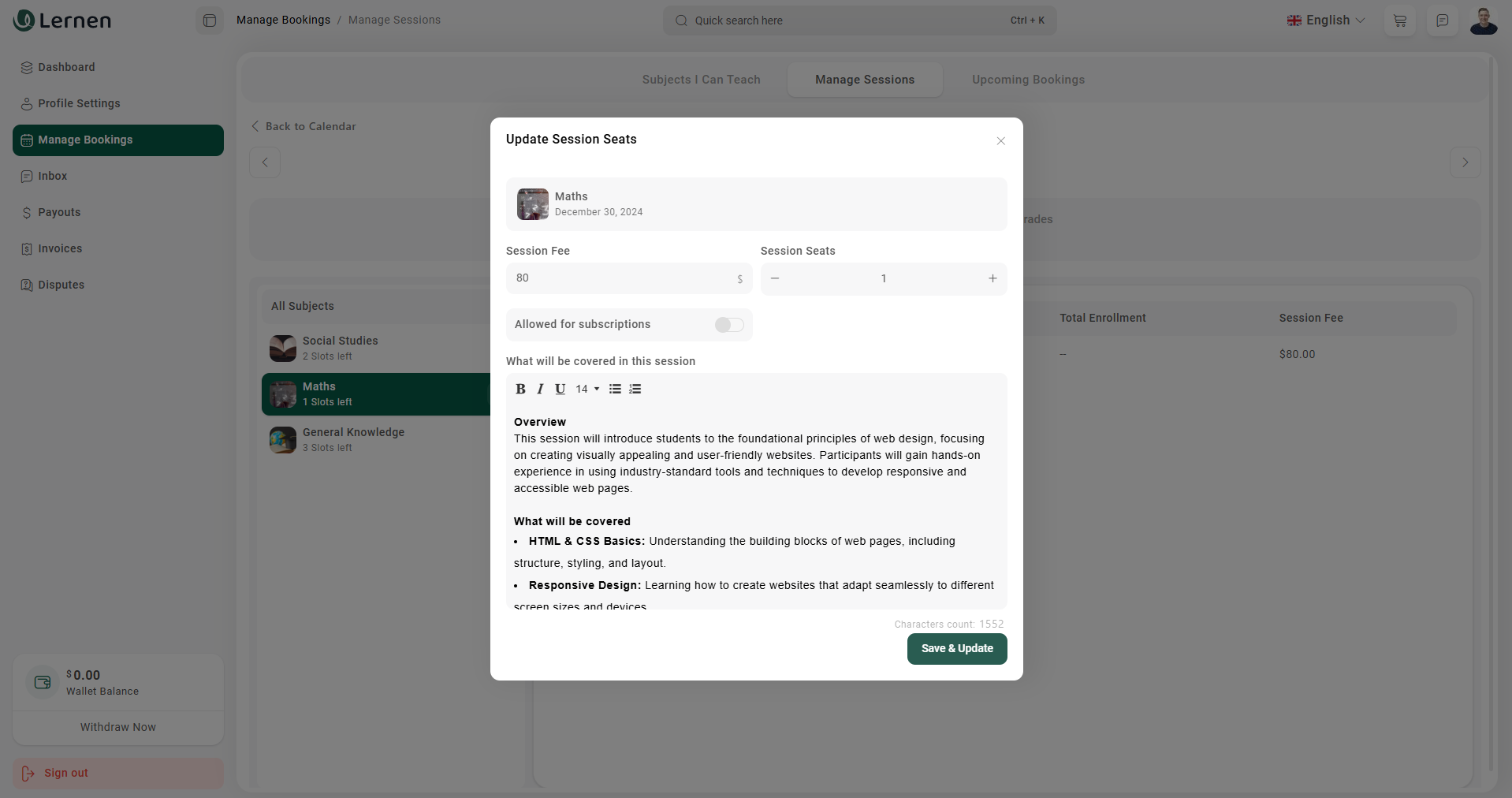Click Withdraw Now link
This screenshot has width=1512, height=798.
tap(118, 727)
